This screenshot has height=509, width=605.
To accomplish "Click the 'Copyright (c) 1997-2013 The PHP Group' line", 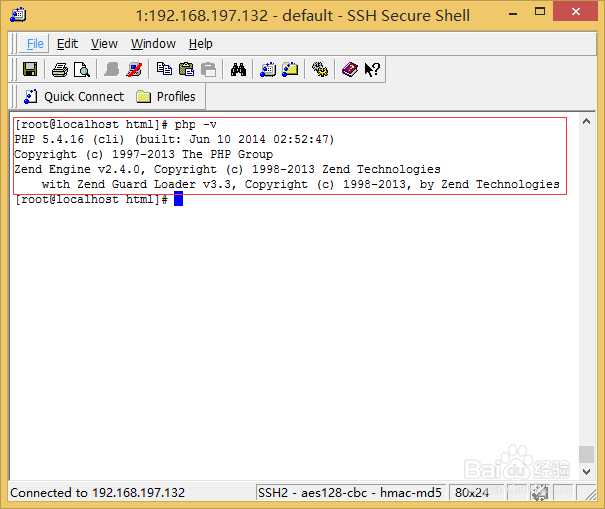I will tap(144, 154).
